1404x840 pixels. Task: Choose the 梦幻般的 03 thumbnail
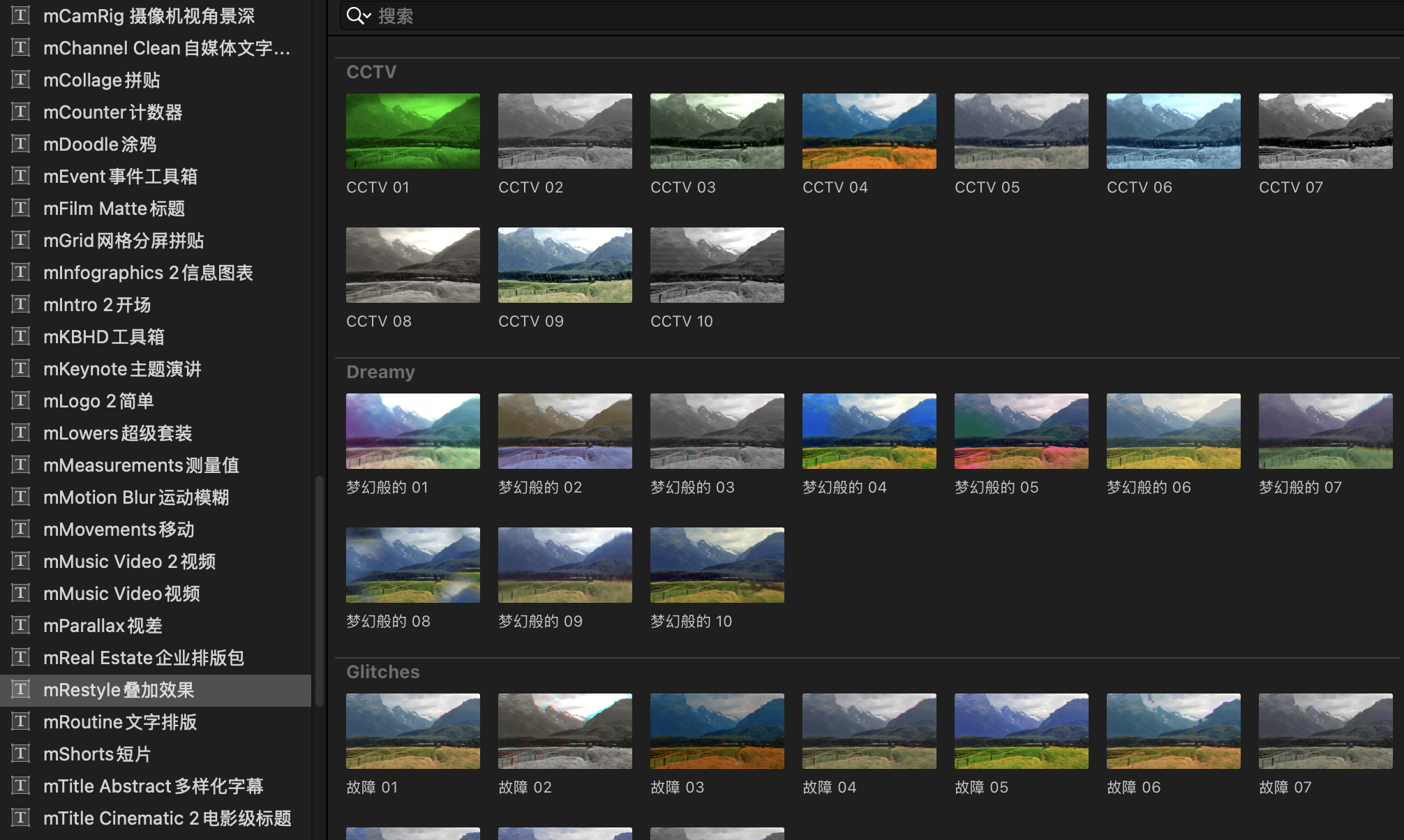pos(717,431)
